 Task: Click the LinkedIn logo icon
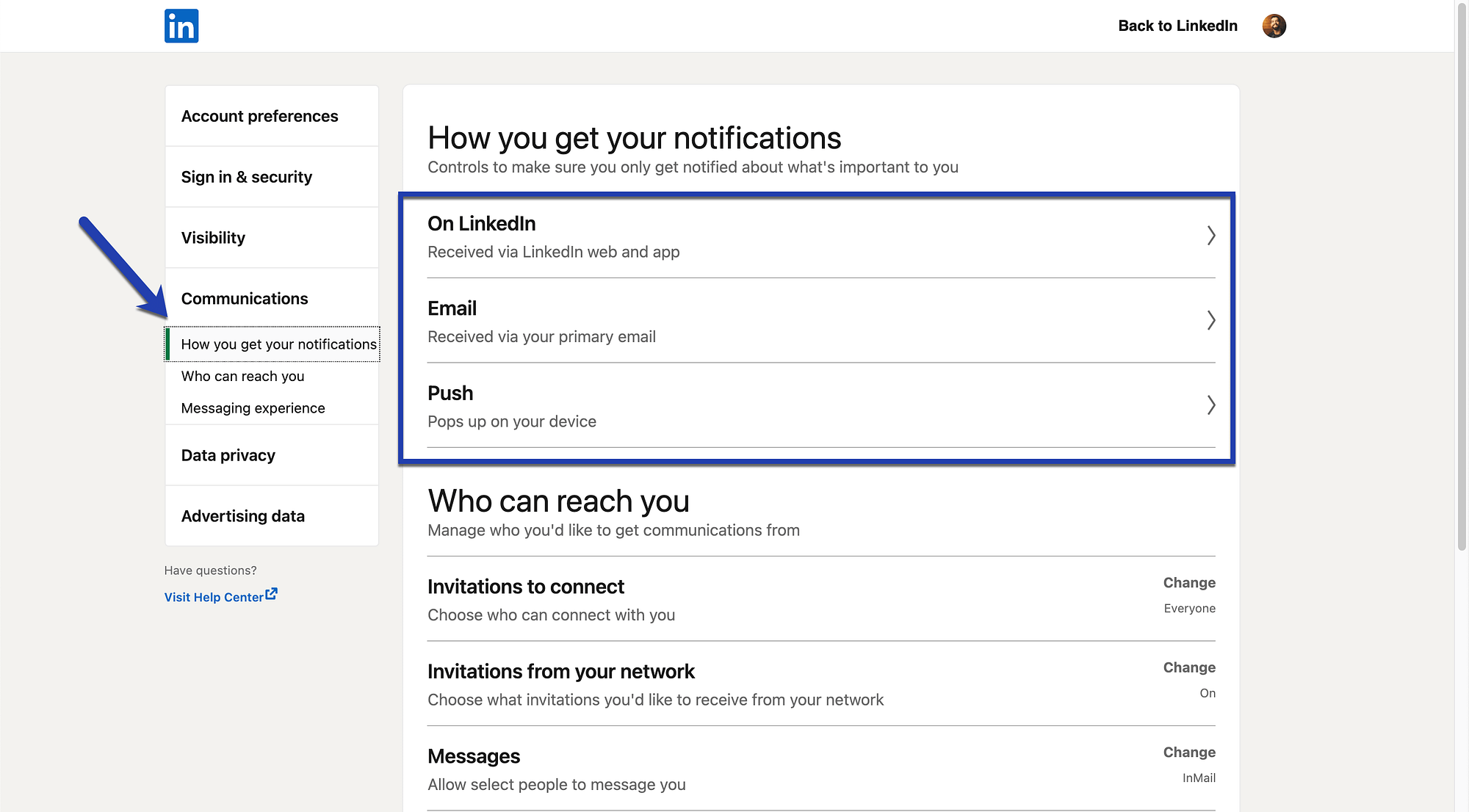coord(182,26)
